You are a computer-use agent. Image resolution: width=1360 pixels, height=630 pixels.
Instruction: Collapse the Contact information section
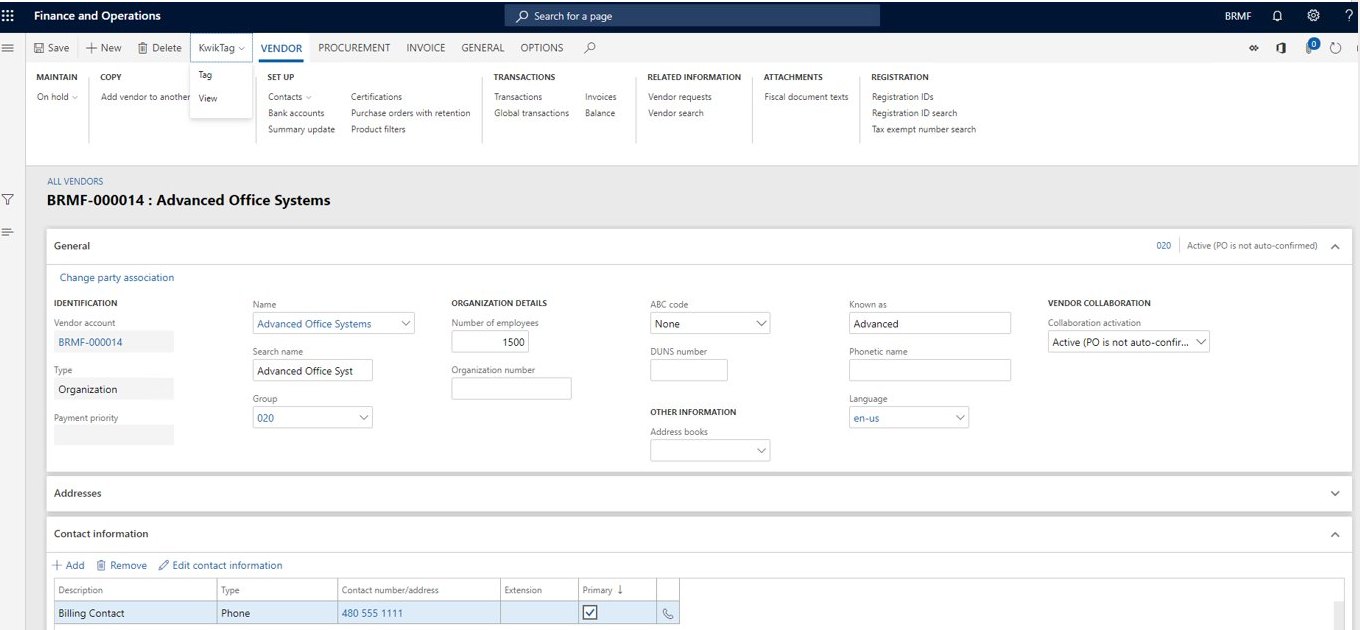coord(1335,534)
